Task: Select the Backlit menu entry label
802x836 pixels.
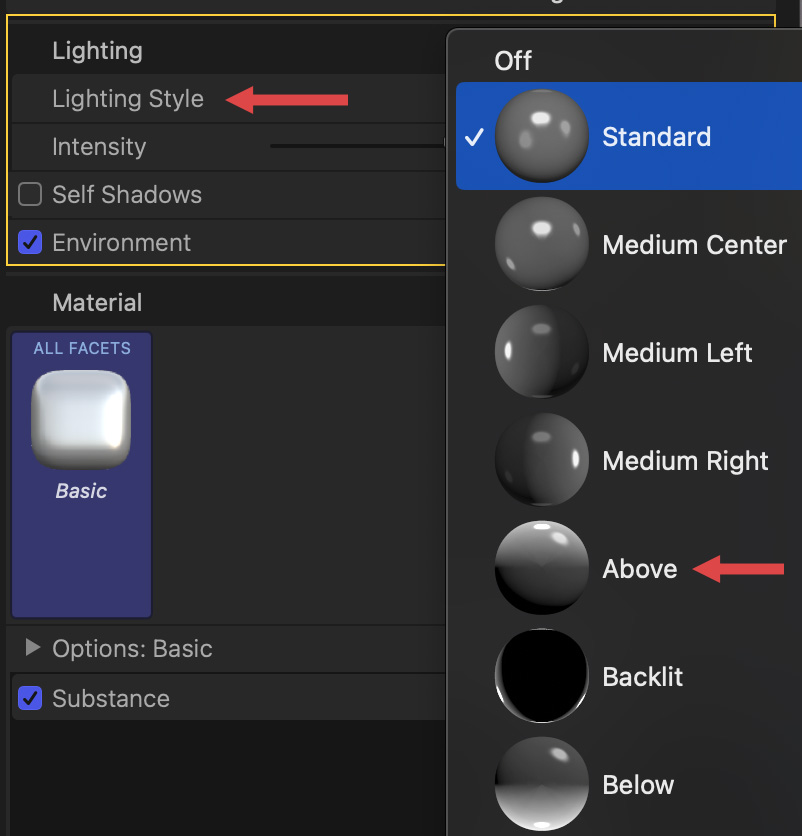Action: pos(642,677)
